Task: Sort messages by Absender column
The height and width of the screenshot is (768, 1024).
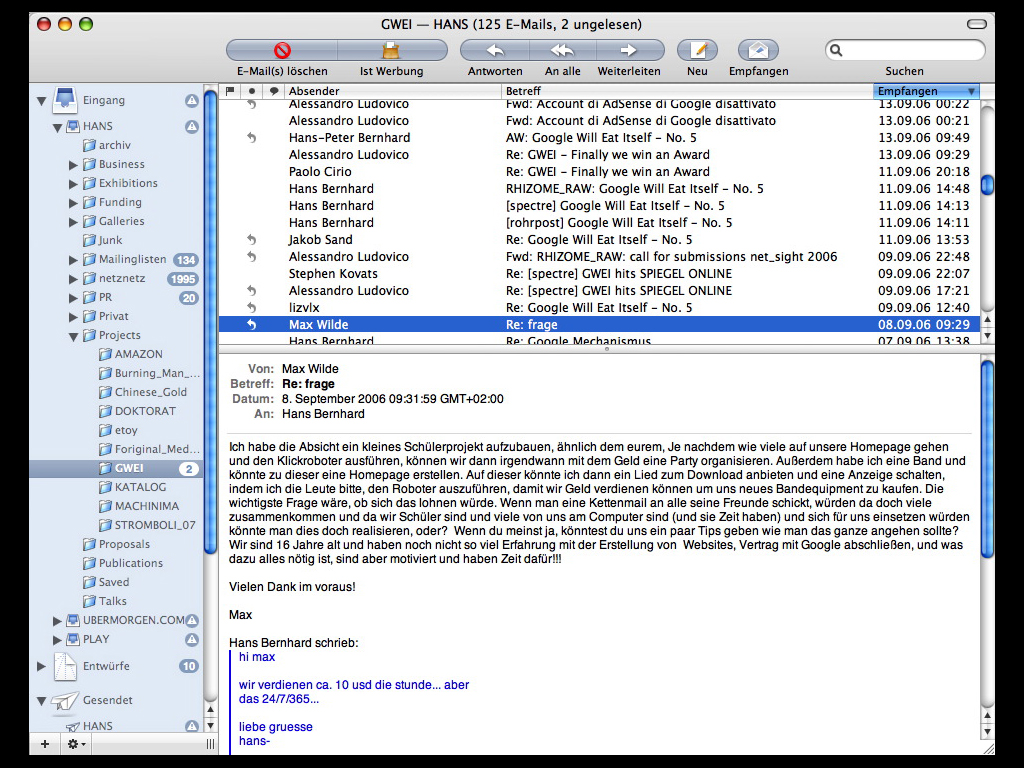Action: [390, 91]
